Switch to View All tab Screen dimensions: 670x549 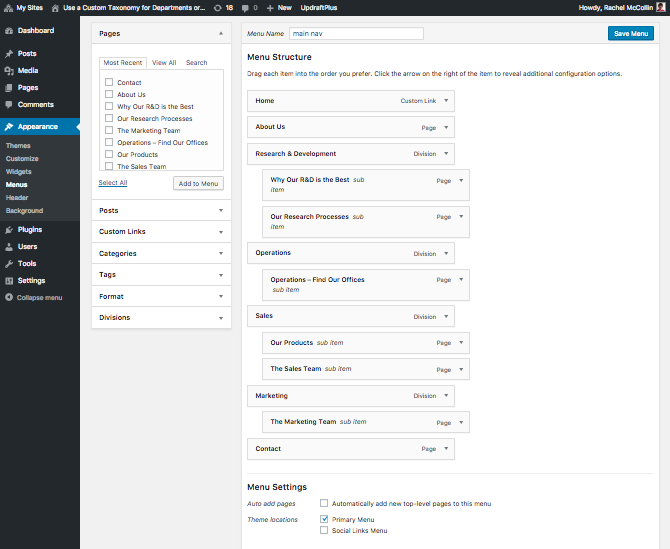pyautogui.click(x=164, y=63)
